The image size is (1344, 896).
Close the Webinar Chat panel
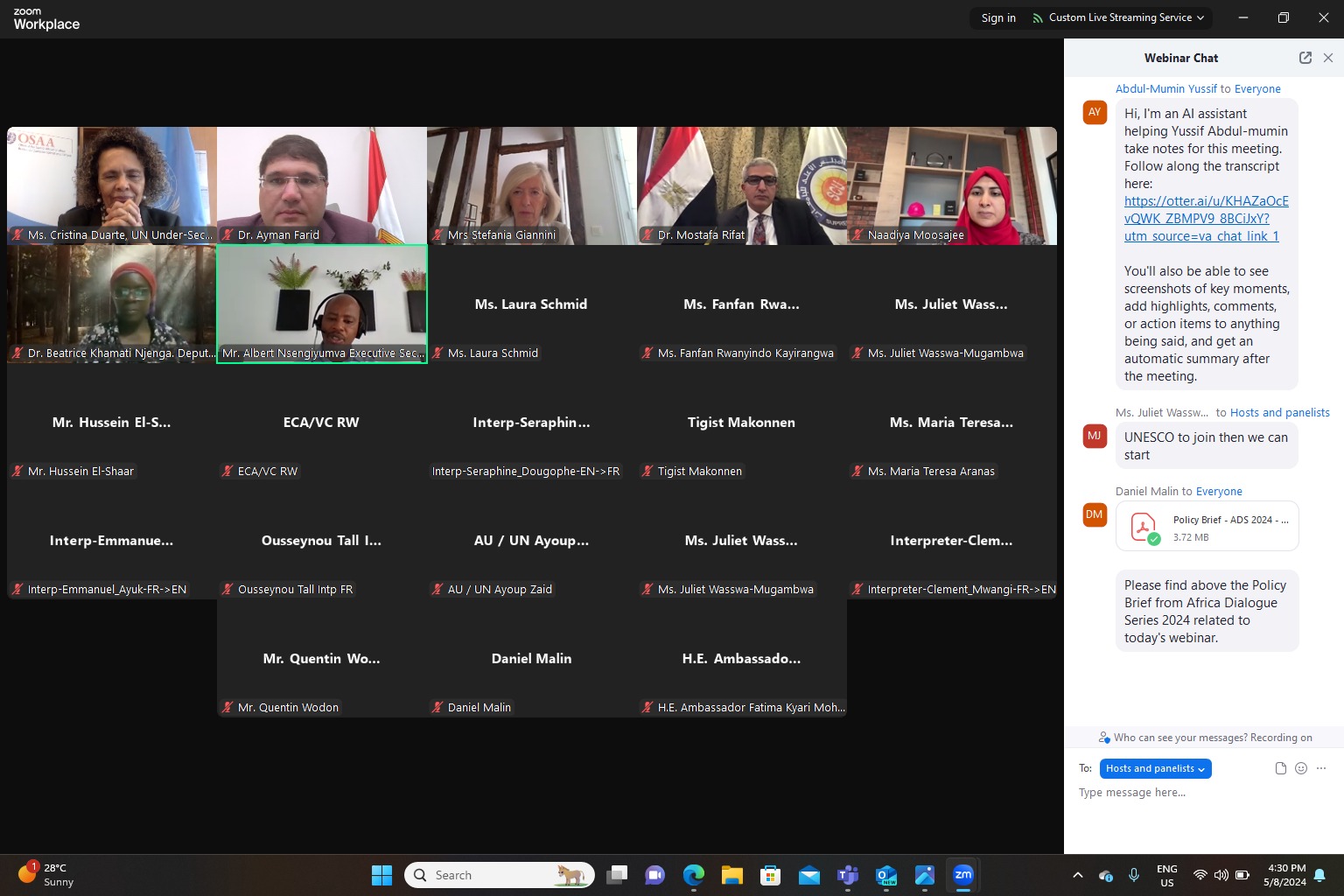click(1328, 58)
